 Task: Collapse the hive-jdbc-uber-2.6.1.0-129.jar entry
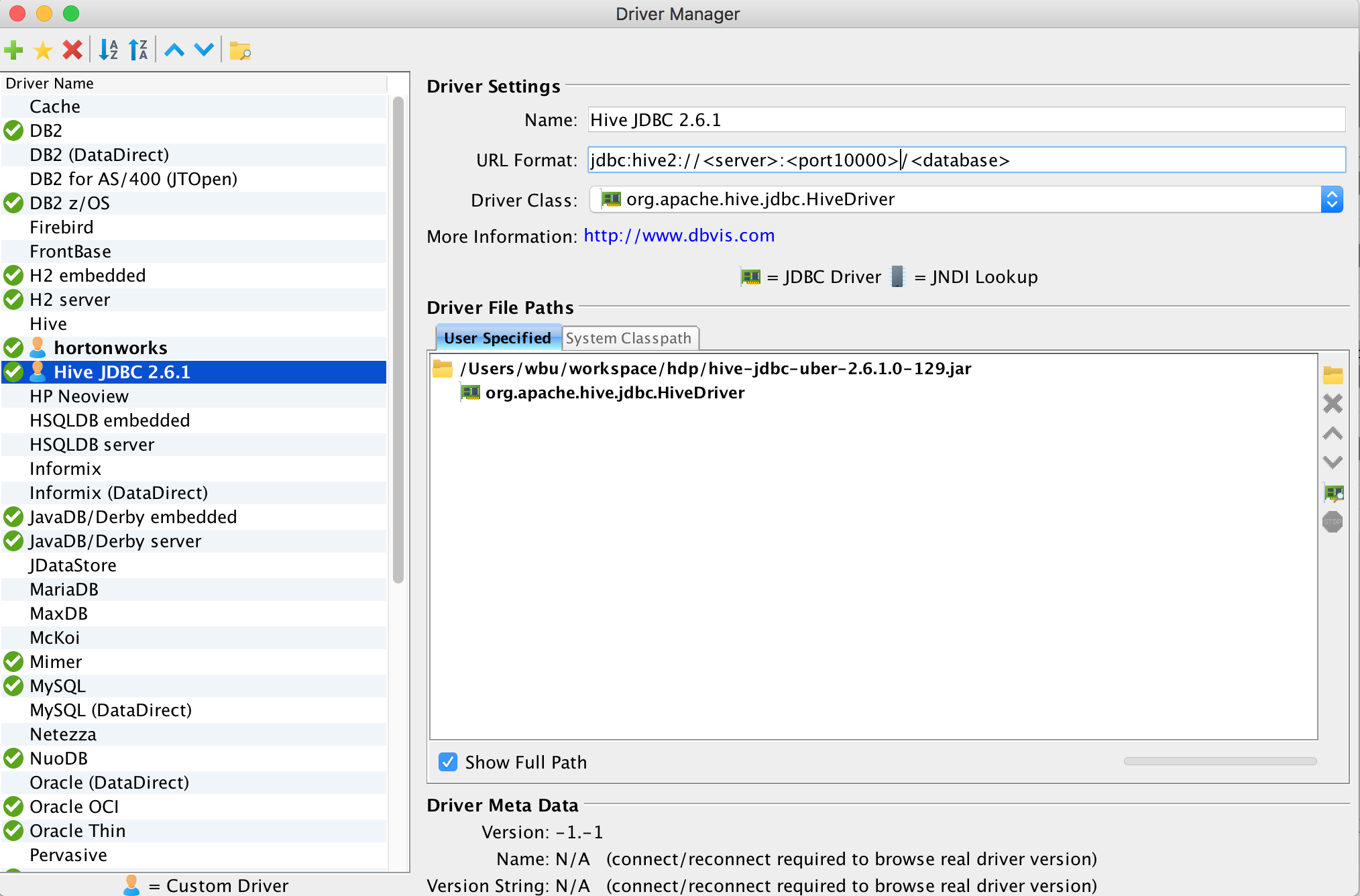tap(444, 368)
